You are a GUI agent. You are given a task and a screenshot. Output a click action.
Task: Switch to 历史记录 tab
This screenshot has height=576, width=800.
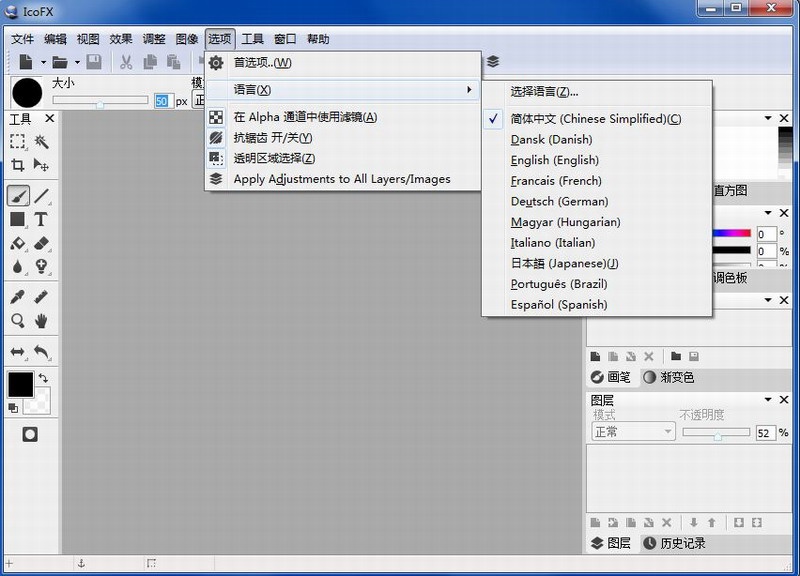point(674,543)
